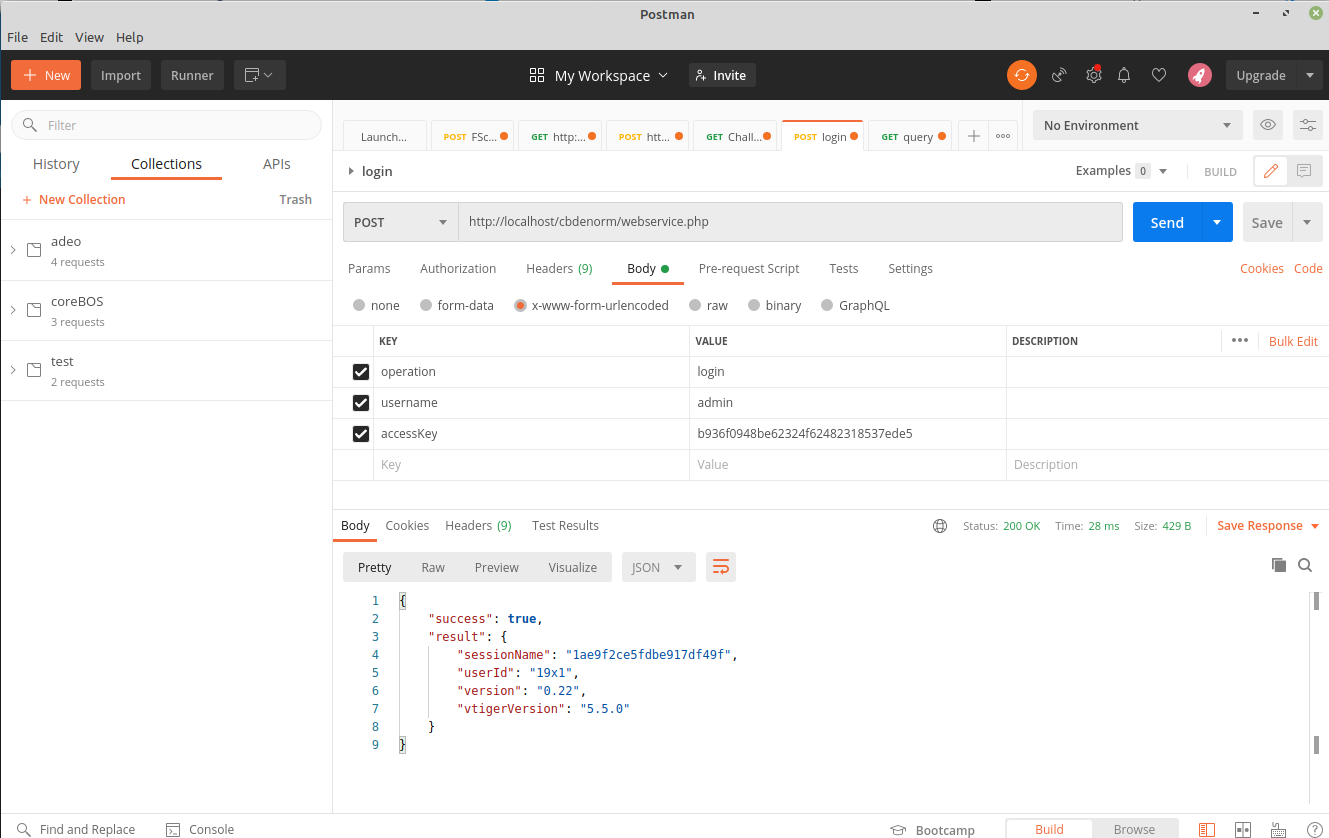Click the request URL field
This screenshot has width=1329, height=838.
790,222
